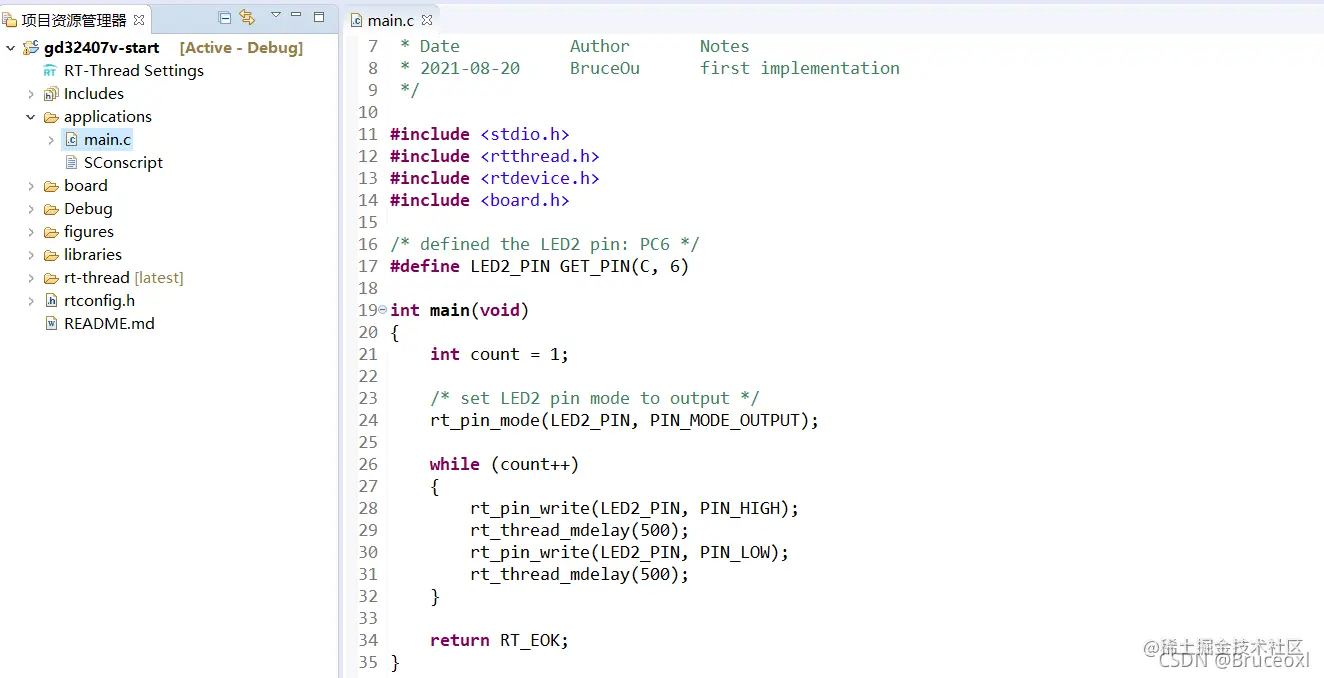The width and height of the screenshot is (1324, 678).
Task: Open the project explorer View Menu dropdown
Action: click(x=275, y=16)
